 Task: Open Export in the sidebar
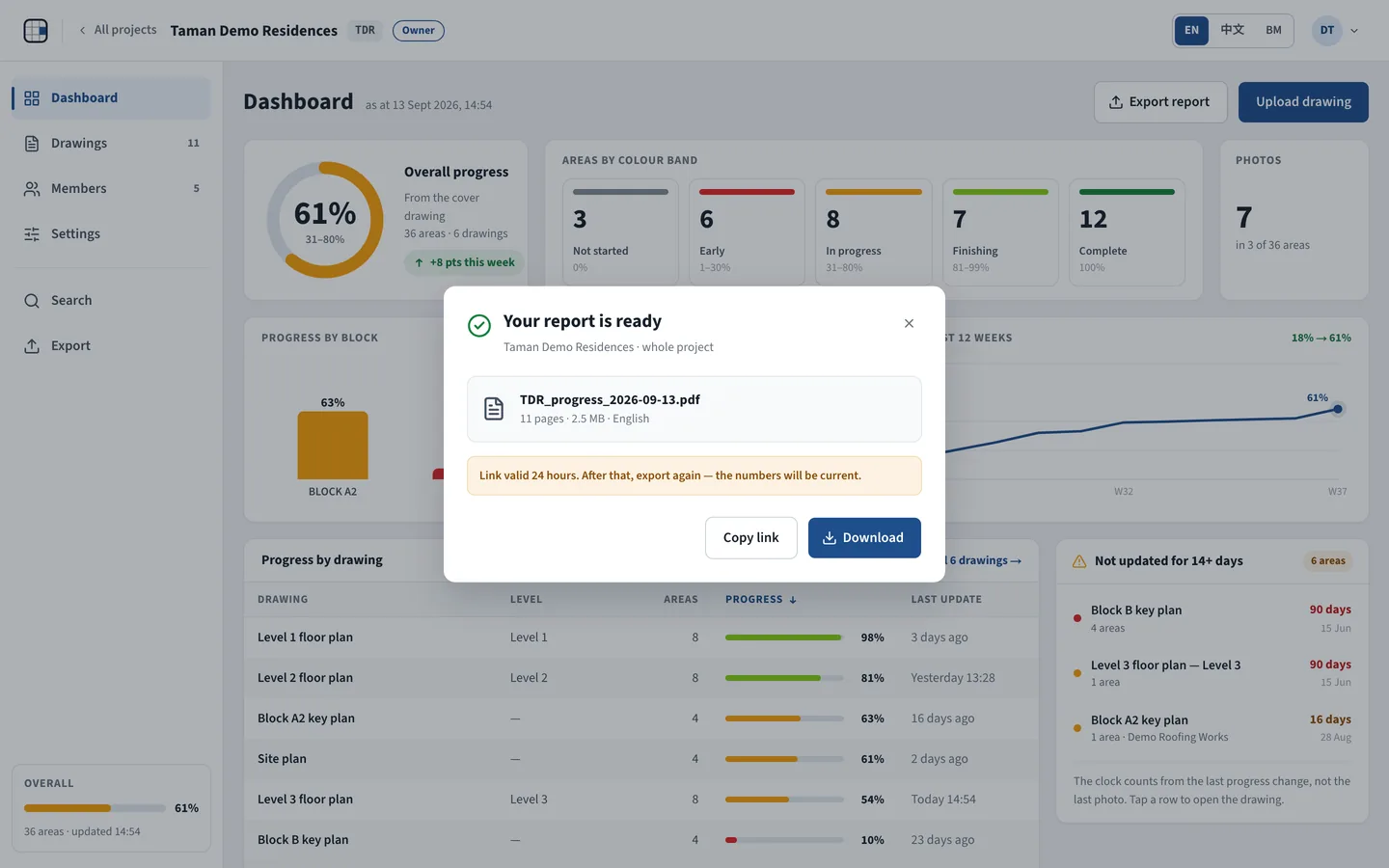pos(111,345)
